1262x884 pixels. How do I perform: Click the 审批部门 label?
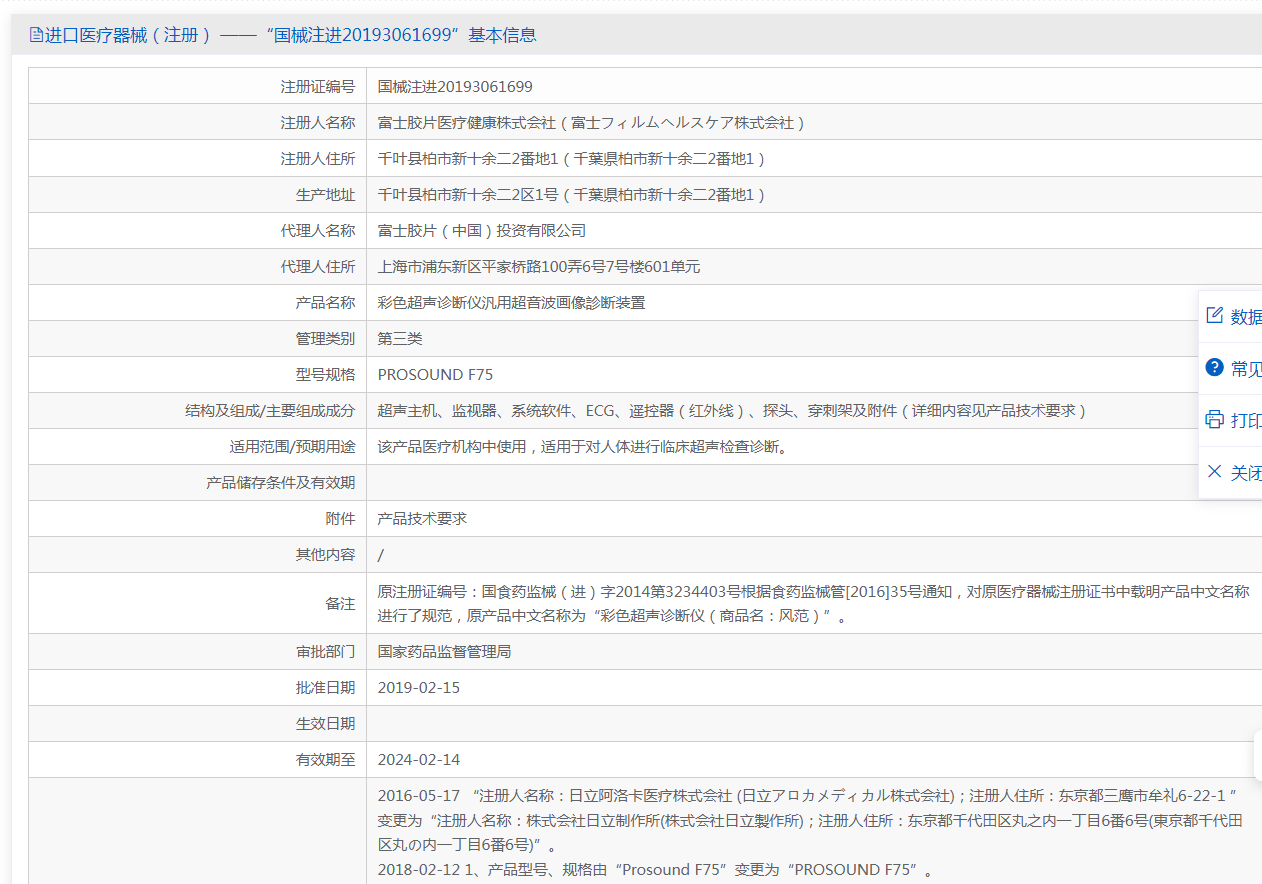[x=325, y=652]
